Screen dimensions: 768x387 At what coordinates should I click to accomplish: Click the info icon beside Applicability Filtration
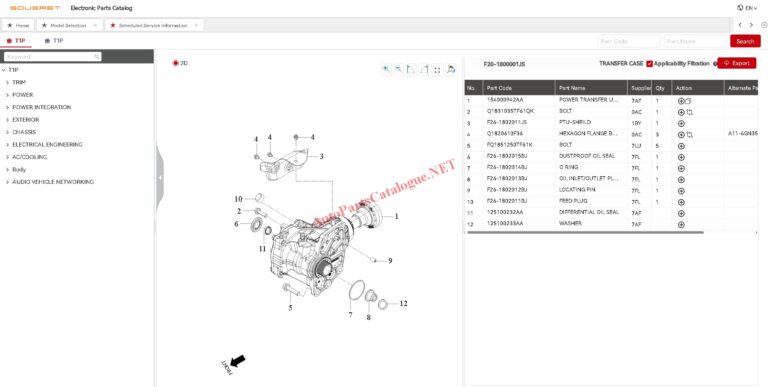coord(715,64)
